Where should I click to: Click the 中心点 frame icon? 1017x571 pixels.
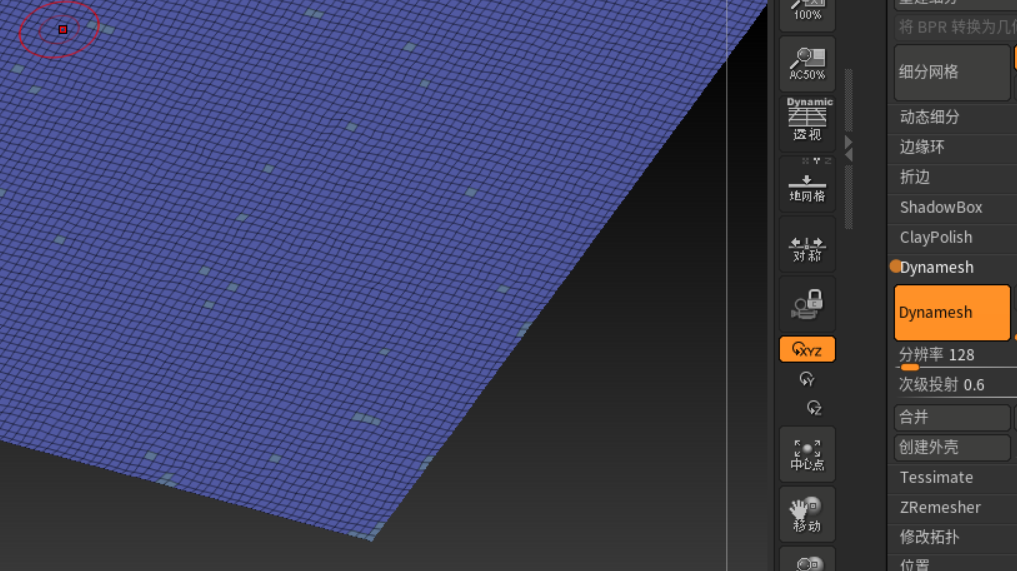[x=807, y=454]
